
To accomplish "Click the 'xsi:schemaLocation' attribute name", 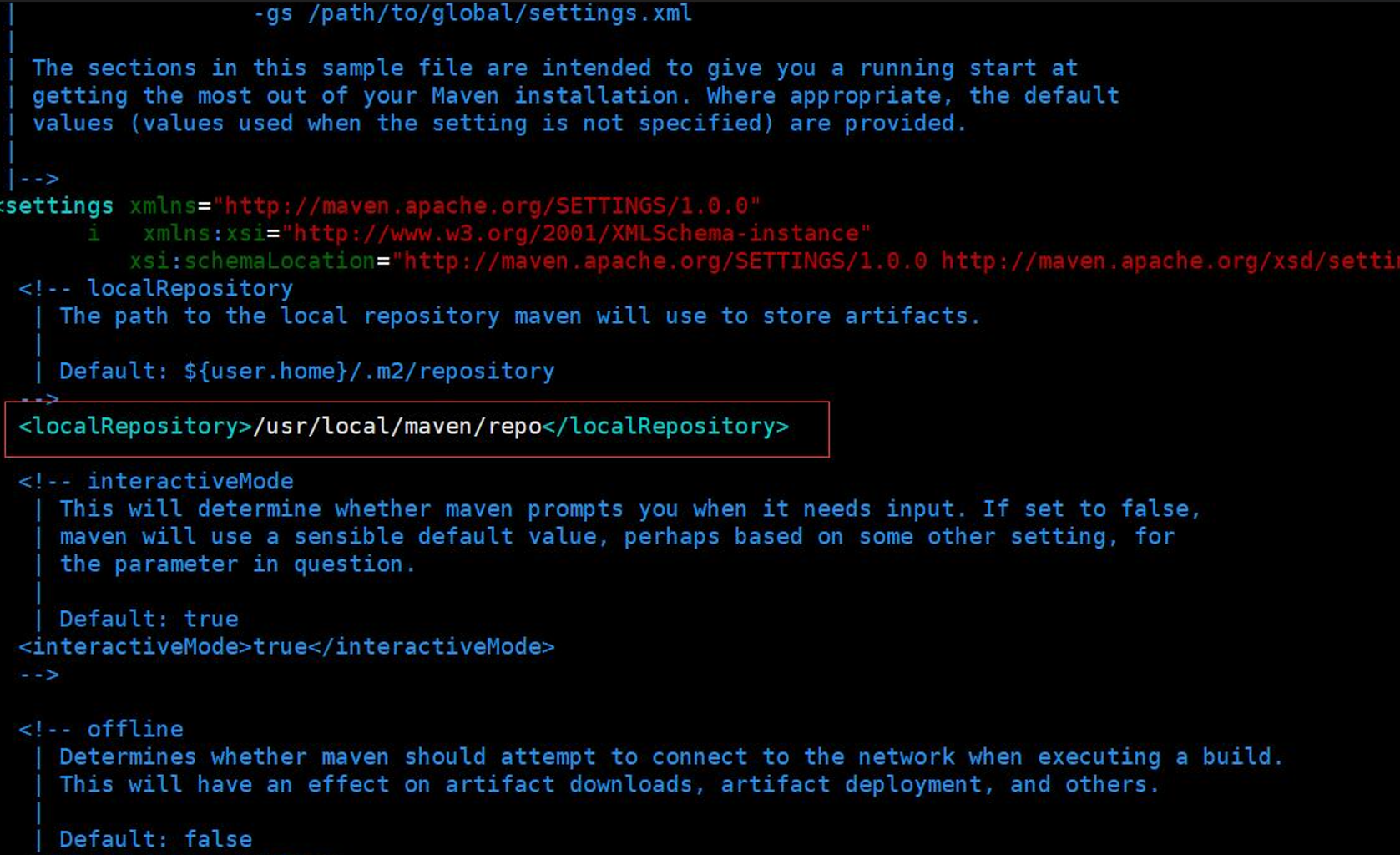I will [252, 261].
